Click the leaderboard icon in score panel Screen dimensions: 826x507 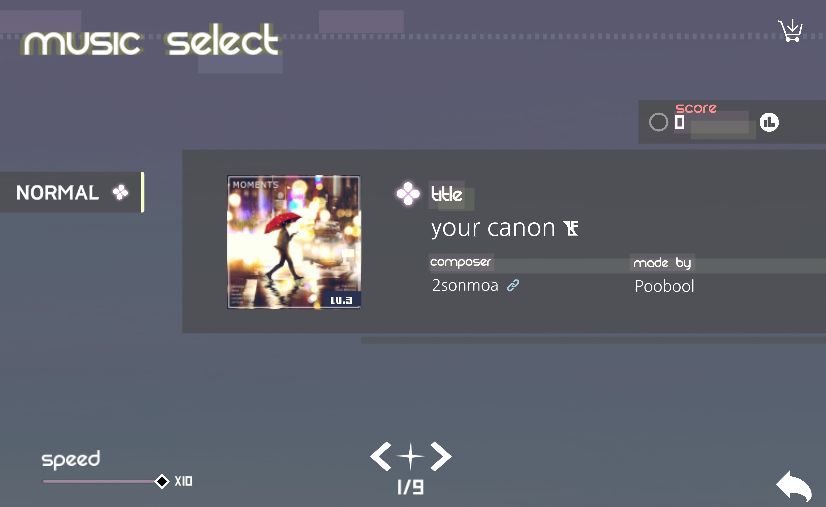coord(769,122)
